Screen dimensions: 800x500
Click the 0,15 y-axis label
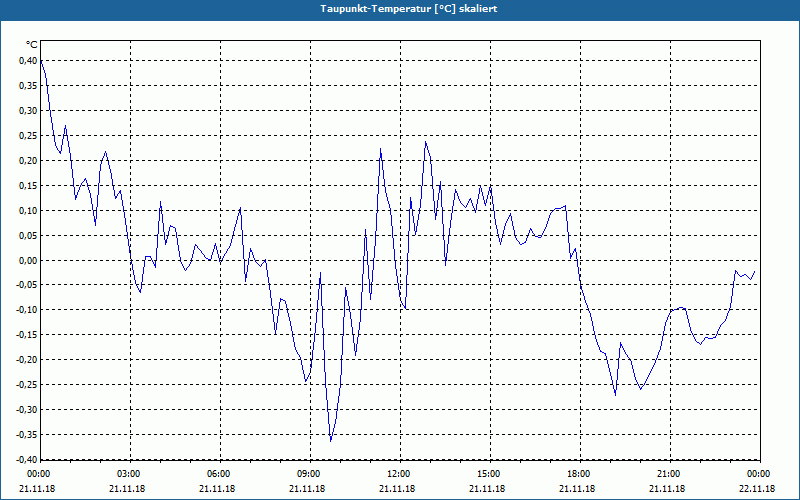pos(28,186)
